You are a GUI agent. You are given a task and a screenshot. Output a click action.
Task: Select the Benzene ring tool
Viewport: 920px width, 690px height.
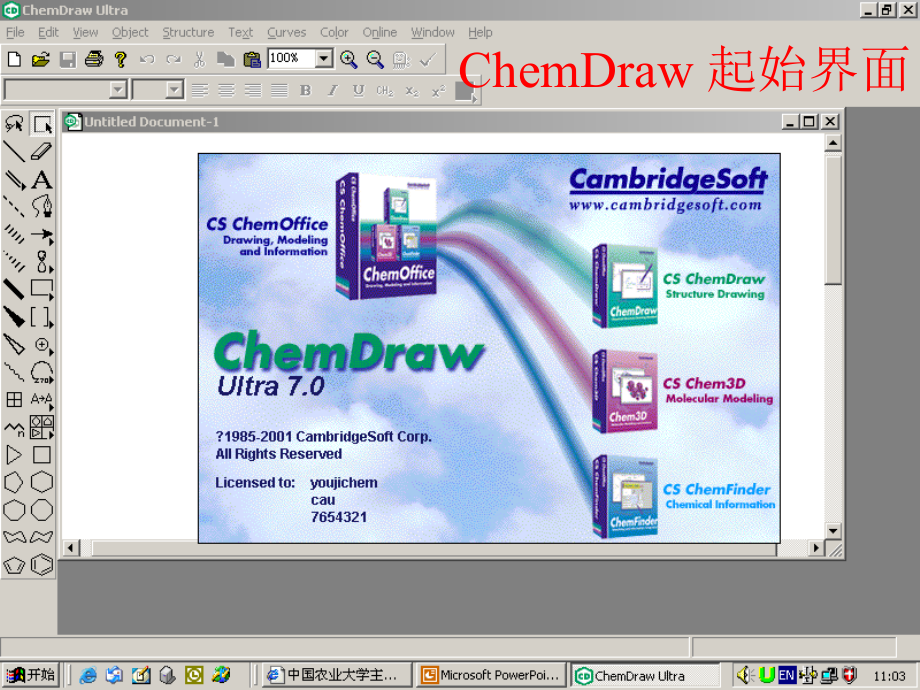point(41,564)
